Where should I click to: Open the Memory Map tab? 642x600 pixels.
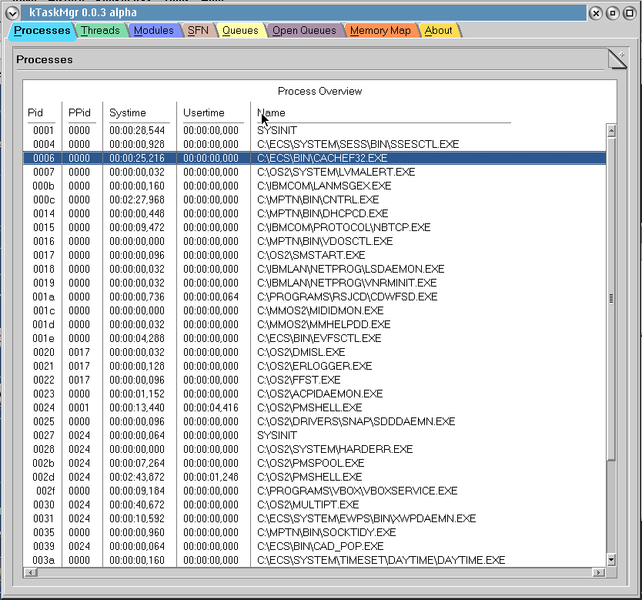coord(380,31)
